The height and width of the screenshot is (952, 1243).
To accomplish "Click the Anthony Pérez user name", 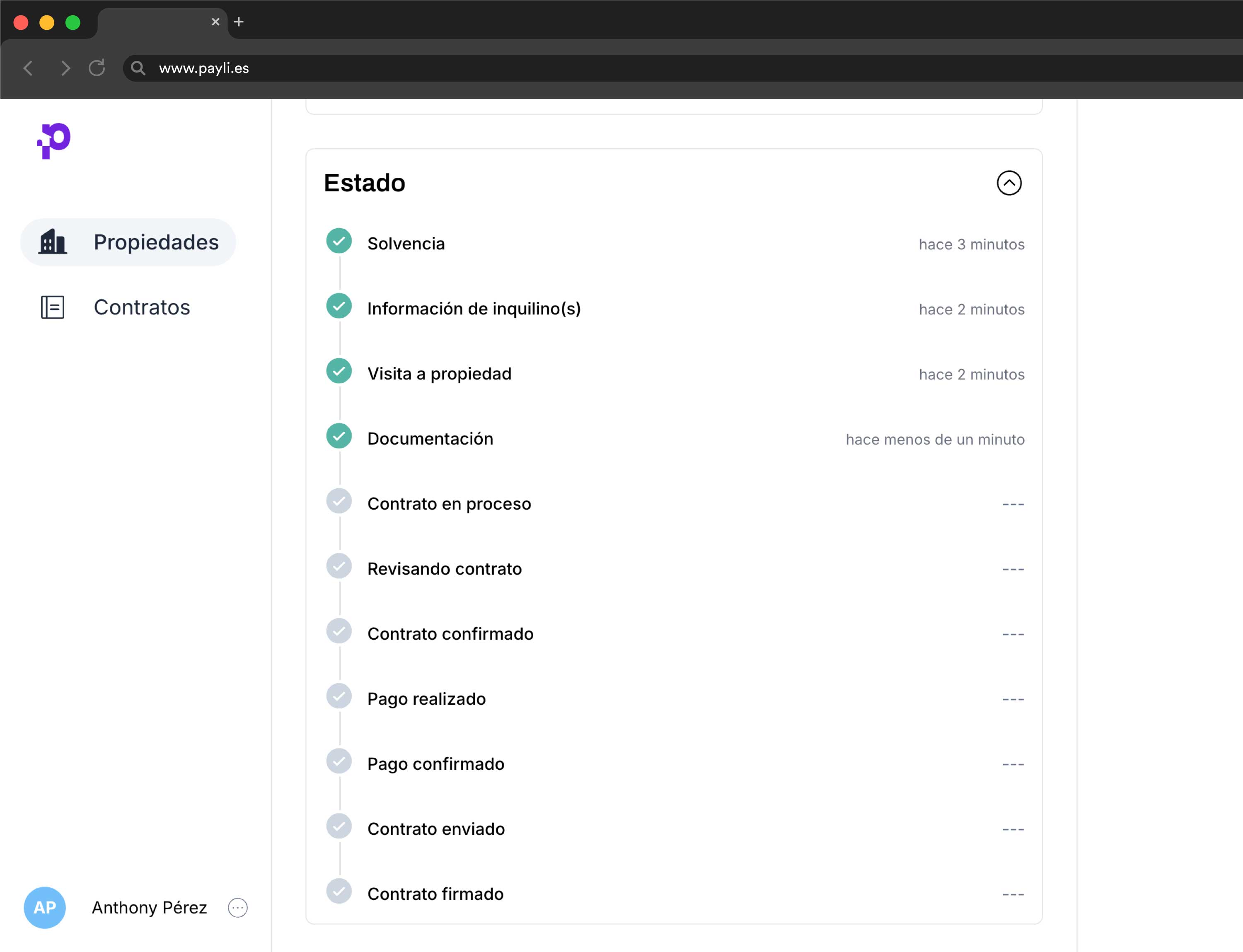I will click(149, 908).
